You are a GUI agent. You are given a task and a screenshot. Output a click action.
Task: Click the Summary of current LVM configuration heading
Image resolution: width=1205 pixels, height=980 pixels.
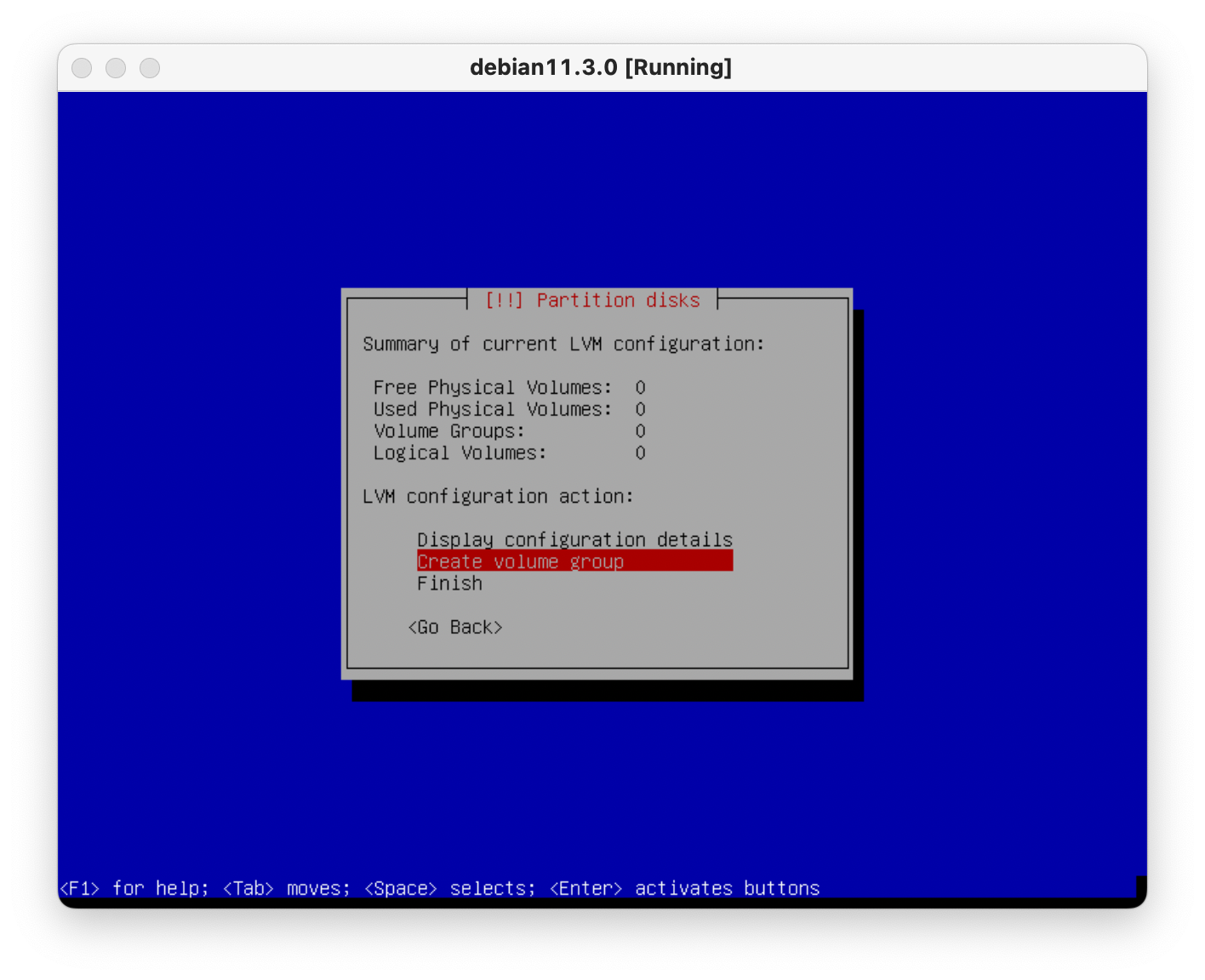pyautogui.click(x=563, y=344)
